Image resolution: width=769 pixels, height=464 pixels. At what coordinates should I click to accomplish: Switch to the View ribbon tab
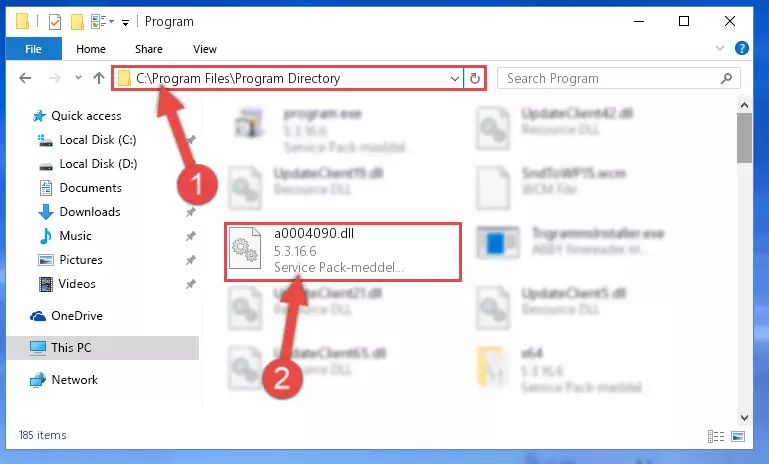click(x=205, y=49)
